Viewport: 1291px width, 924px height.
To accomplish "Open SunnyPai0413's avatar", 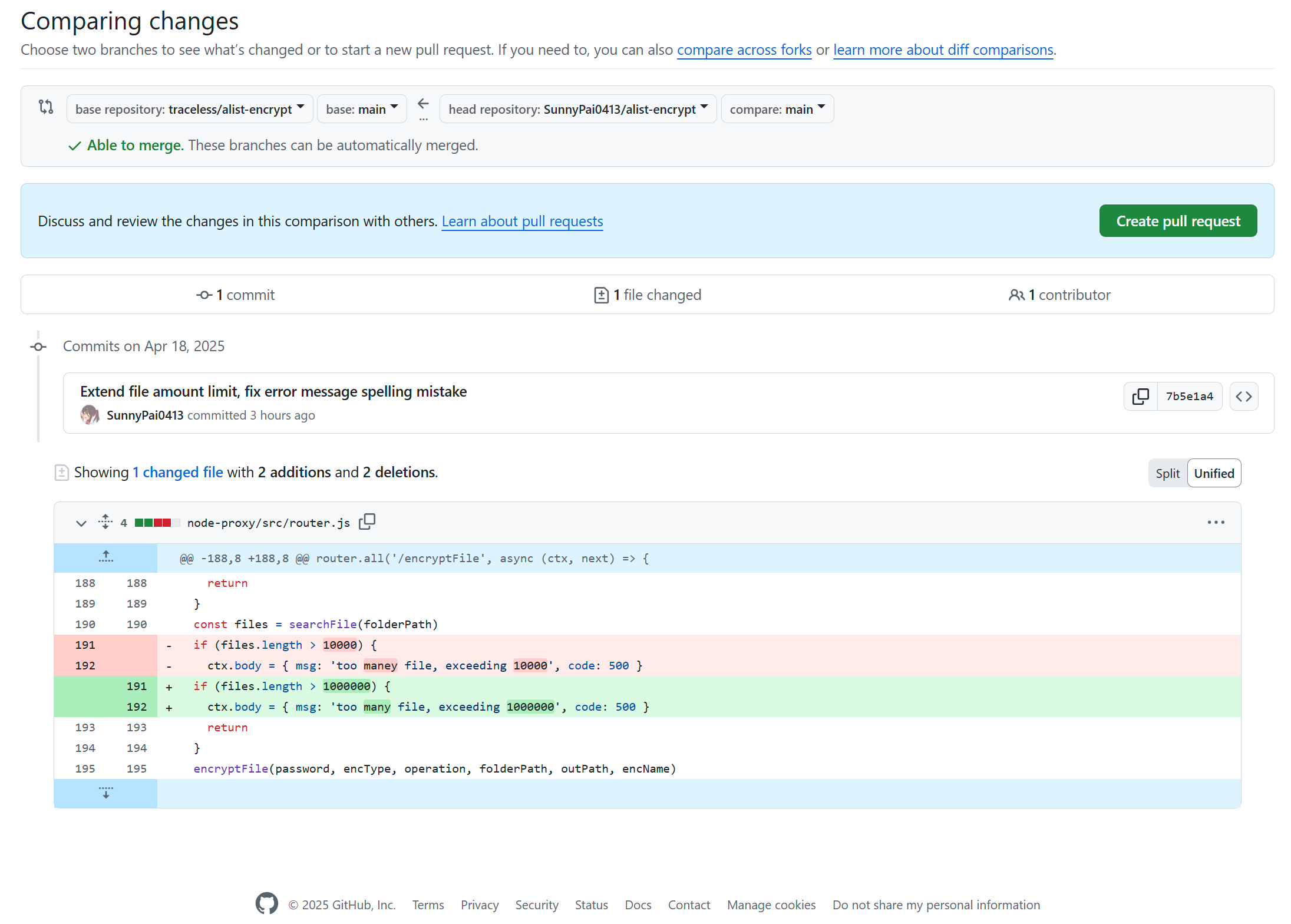I will coord(90,415).
